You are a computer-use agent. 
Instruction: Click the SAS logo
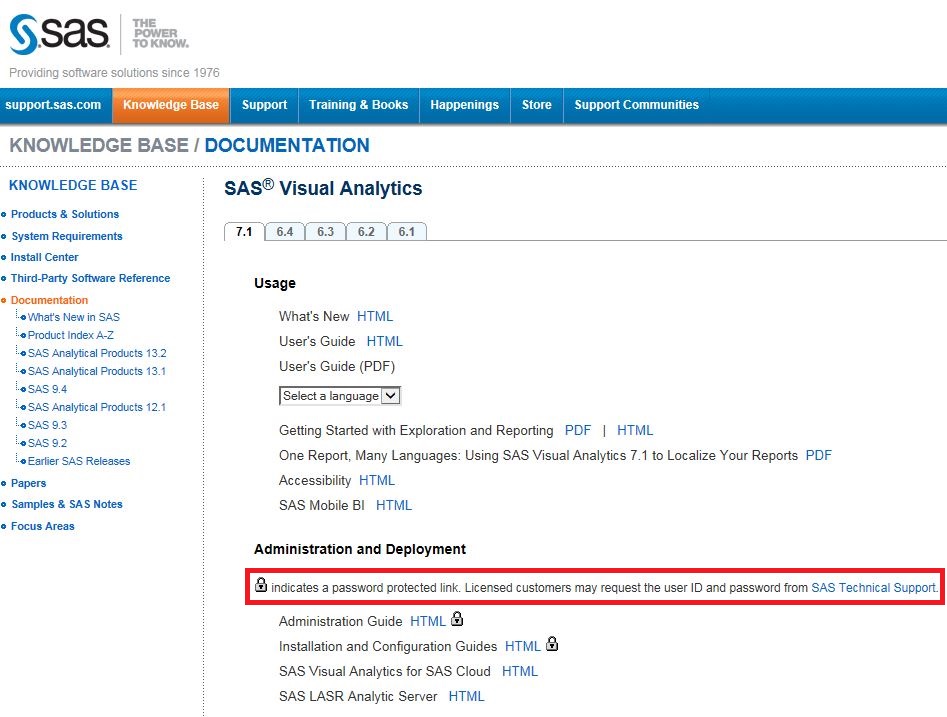59,34
